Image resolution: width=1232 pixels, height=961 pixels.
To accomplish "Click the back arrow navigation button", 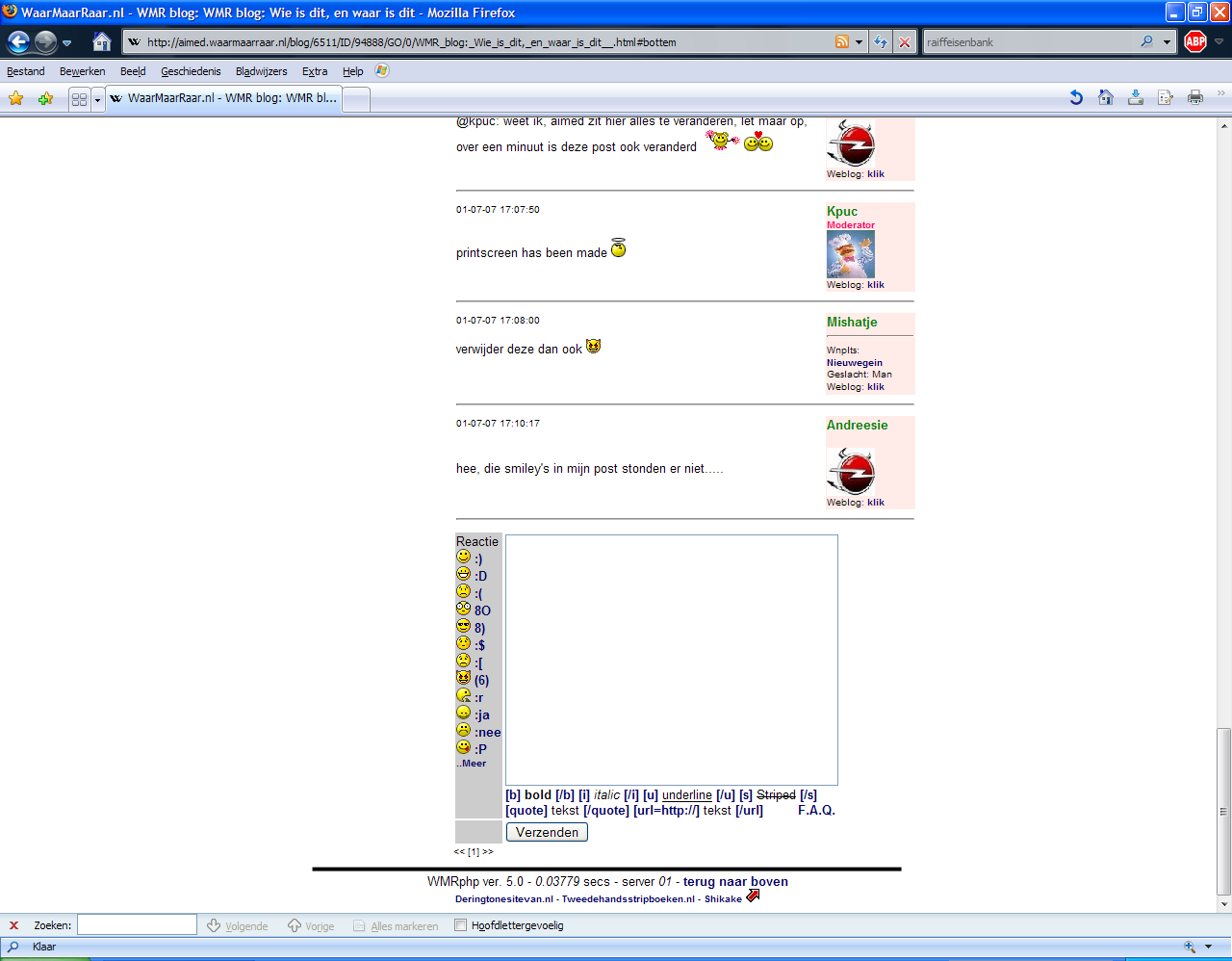I will point(18,42).
